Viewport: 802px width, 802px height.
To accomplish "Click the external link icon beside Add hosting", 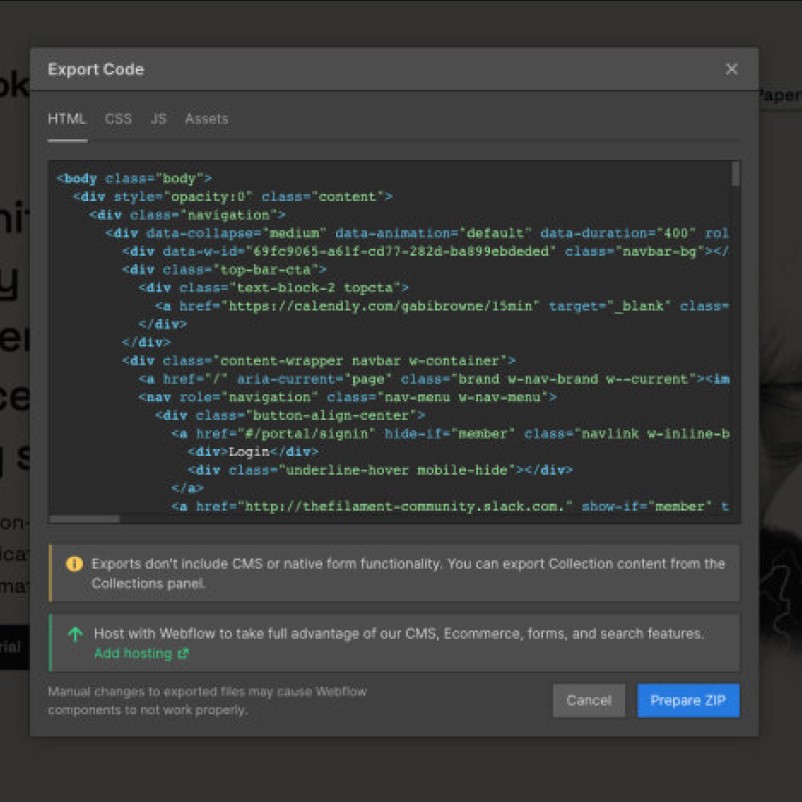I will click(x=183, y=653).
